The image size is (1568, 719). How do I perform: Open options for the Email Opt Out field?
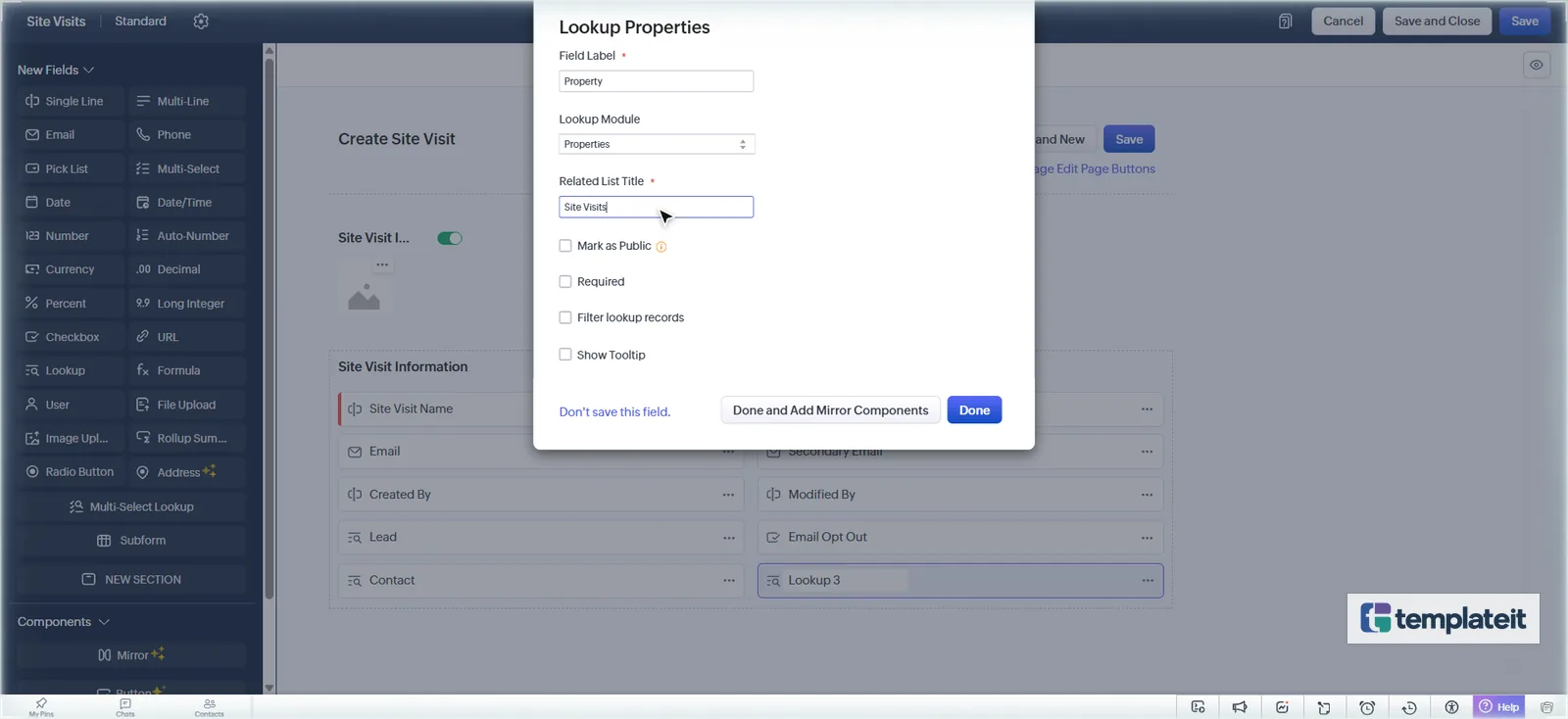click(1148, 538)
